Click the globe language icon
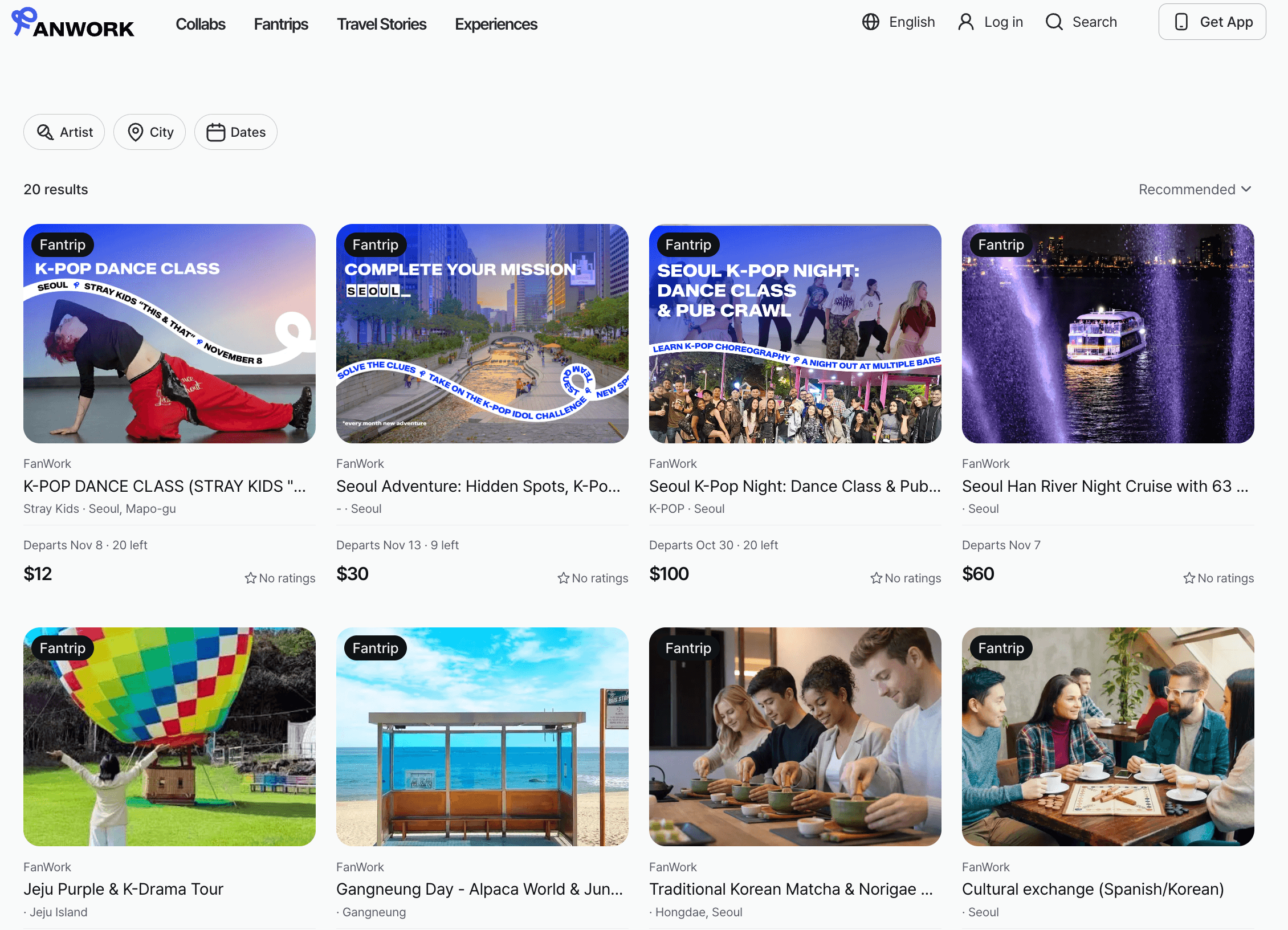Image resolution: width=1288 pixels, height=930 pixels. (870, 22)
